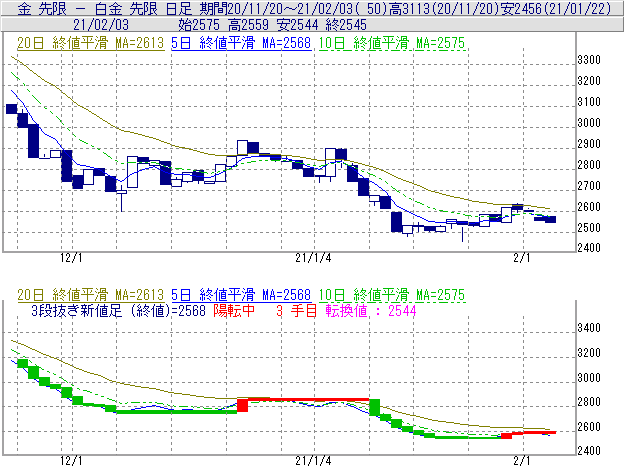Click the 3 手目 indicator text
The height and width of the screenshot is (473, 624).
click(296, 311)
